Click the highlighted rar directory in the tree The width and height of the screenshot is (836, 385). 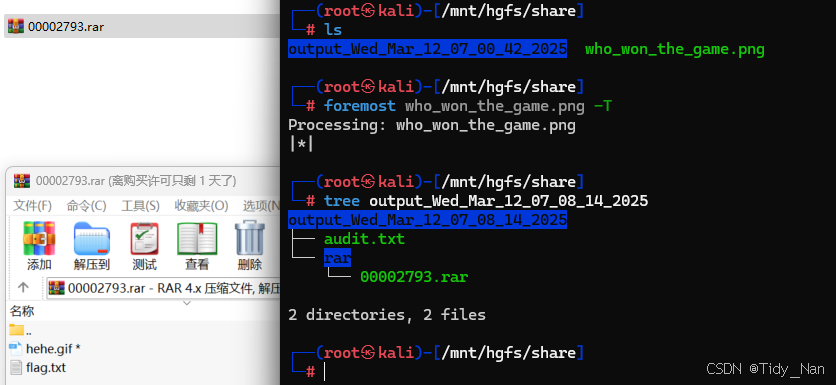(337, 258)
